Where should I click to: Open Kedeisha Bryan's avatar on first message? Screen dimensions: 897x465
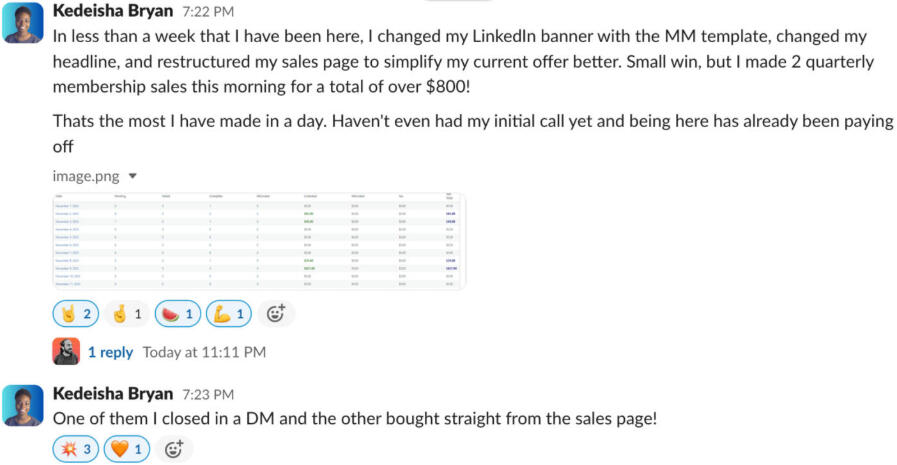tap(22, 23)
